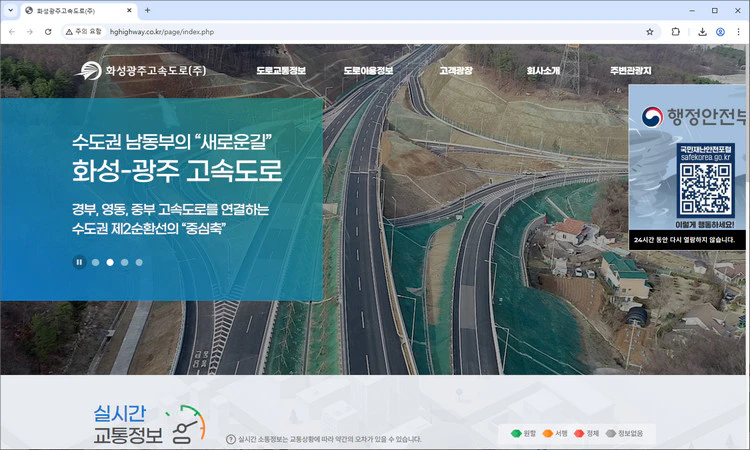This screenshot has height=450, width=750.
Task: Expand the 고객광장 menu
Action: click(455, 71)
